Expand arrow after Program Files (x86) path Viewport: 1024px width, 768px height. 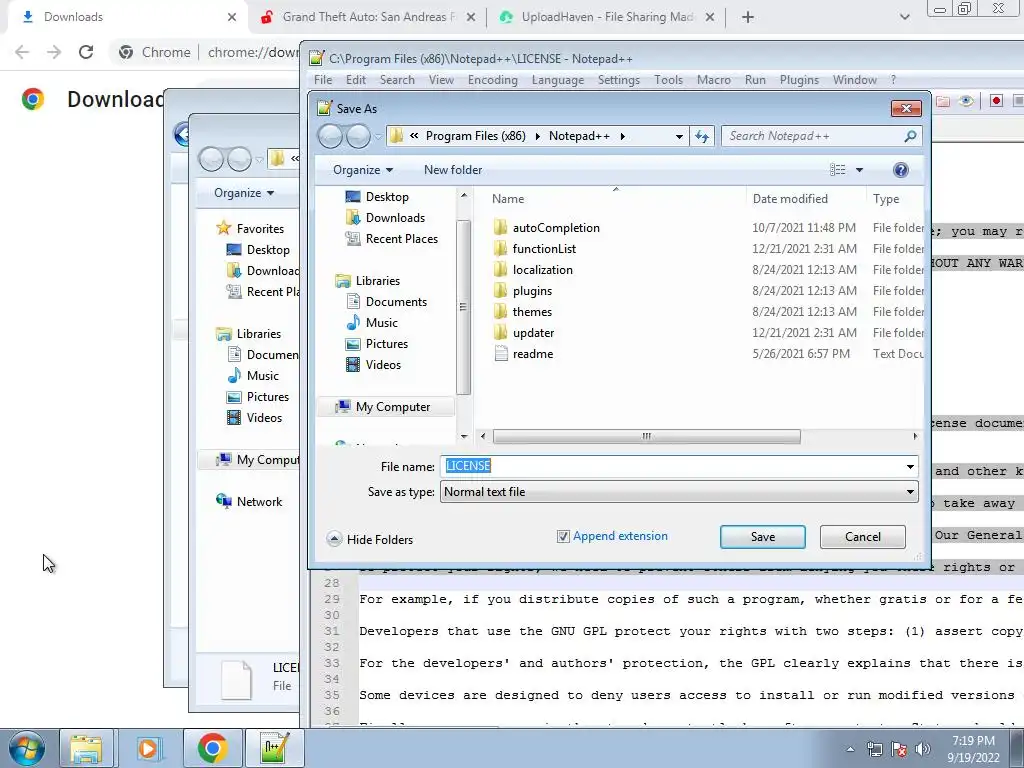(537, 136)
